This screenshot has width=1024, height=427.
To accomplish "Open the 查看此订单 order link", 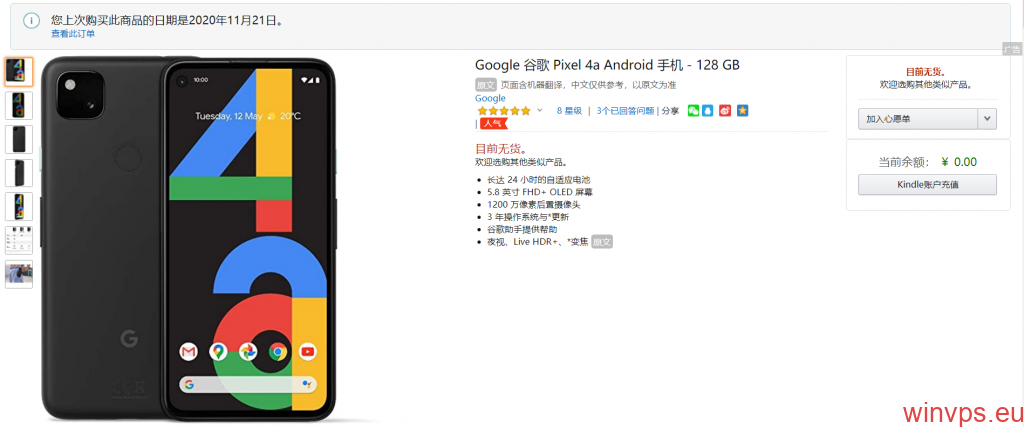I will (x=73, y=34).
